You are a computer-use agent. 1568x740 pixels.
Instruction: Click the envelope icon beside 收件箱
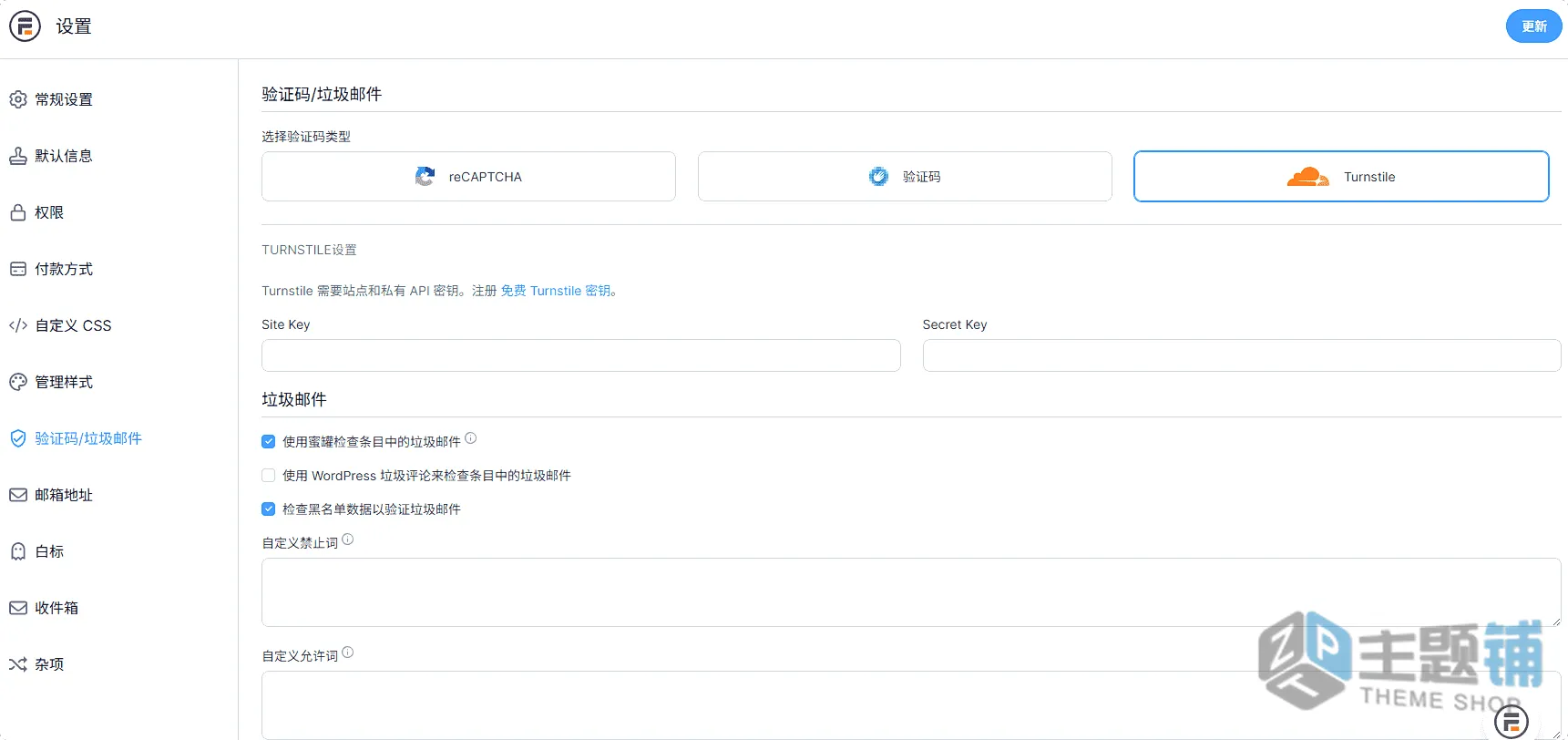point(18,608)
